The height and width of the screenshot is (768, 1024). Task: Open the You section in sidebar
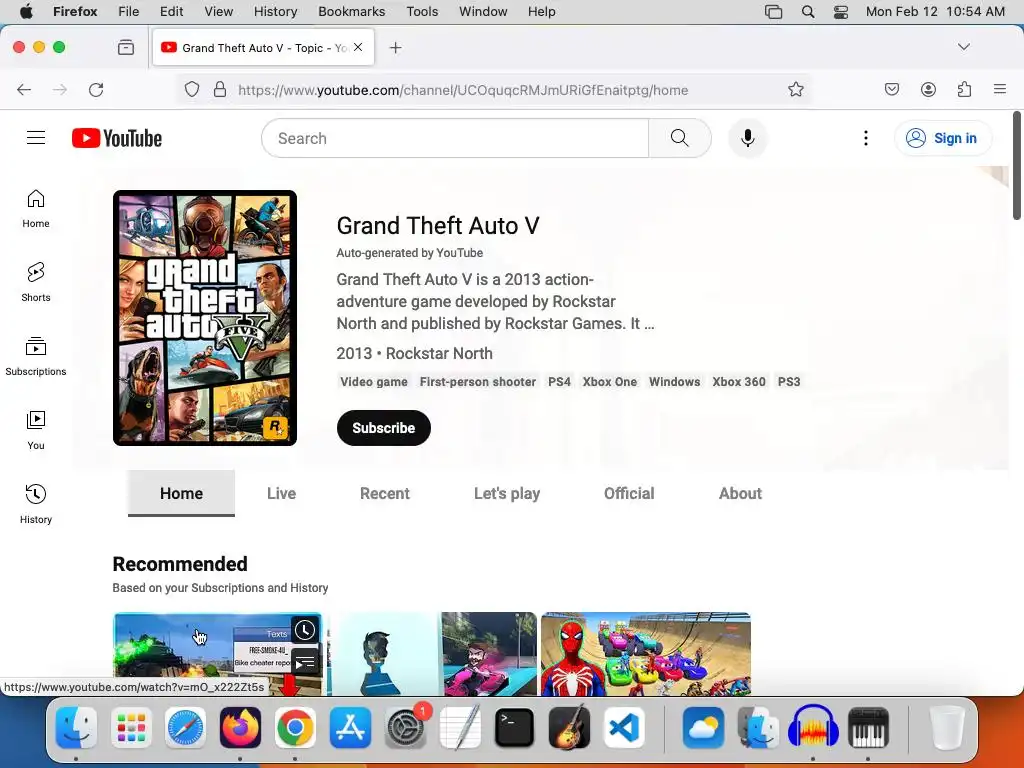36,430
